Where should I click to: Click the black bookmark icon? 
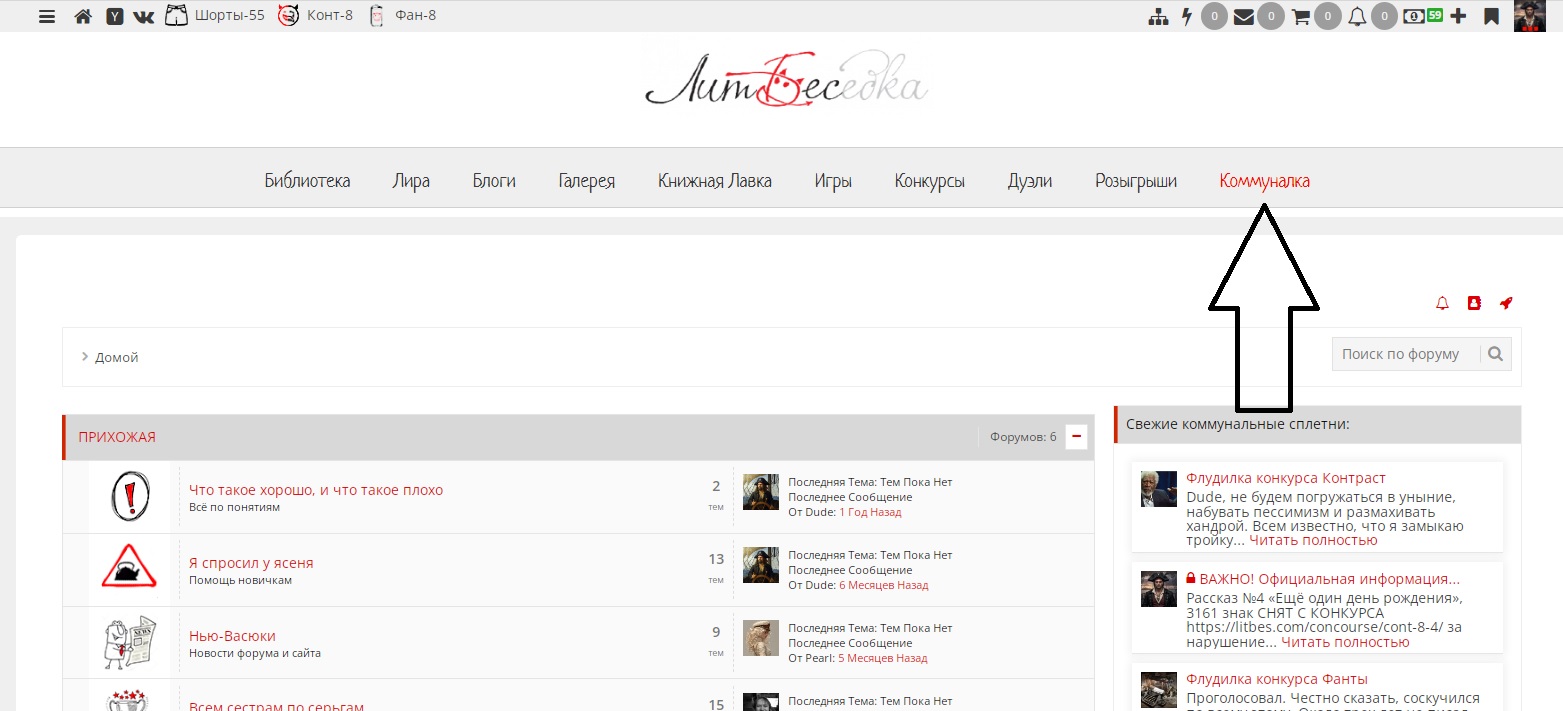coord(1491,16)
